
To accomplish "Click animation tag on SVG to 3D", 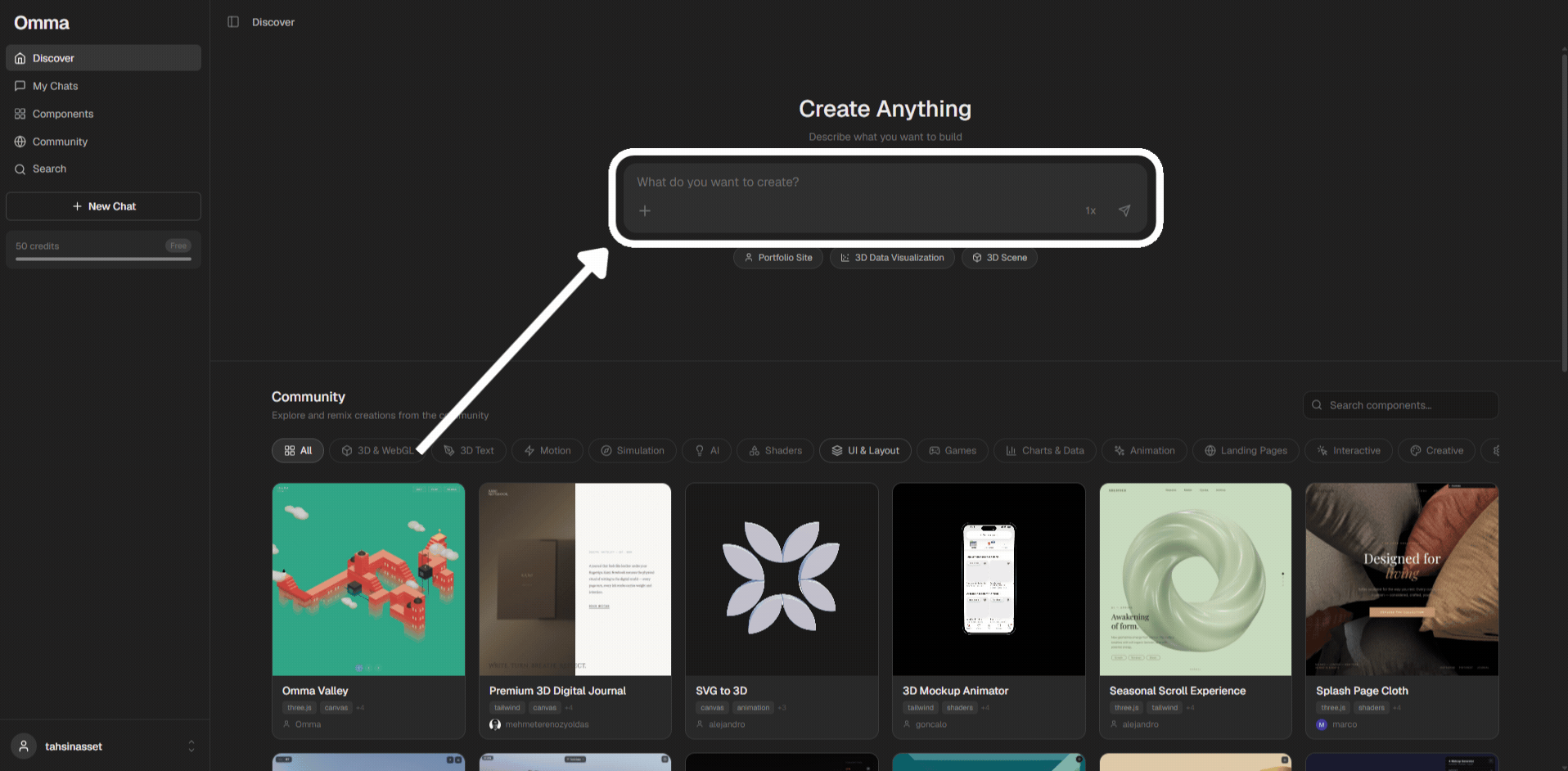I will pyautogui.click(x=753, y=708).
